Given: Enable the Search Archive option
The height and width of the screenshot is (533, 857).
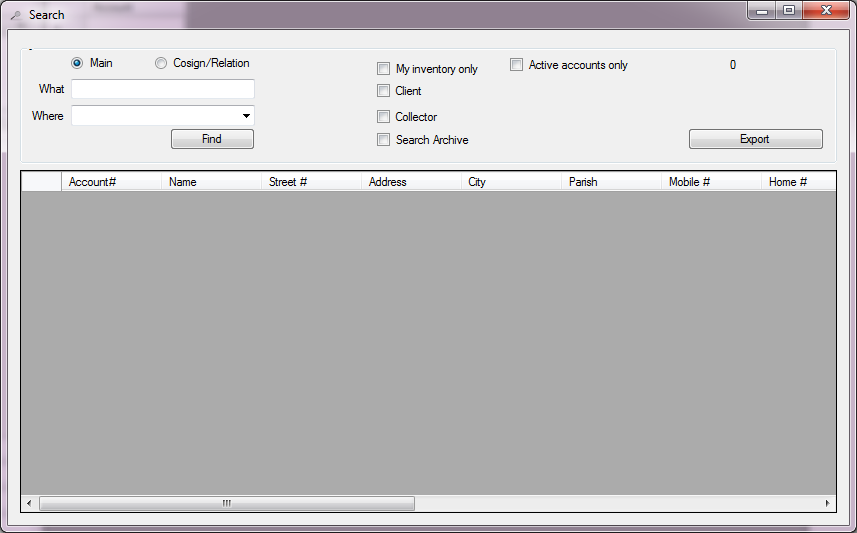Looking at the screenshot, I should coord(383,140).
